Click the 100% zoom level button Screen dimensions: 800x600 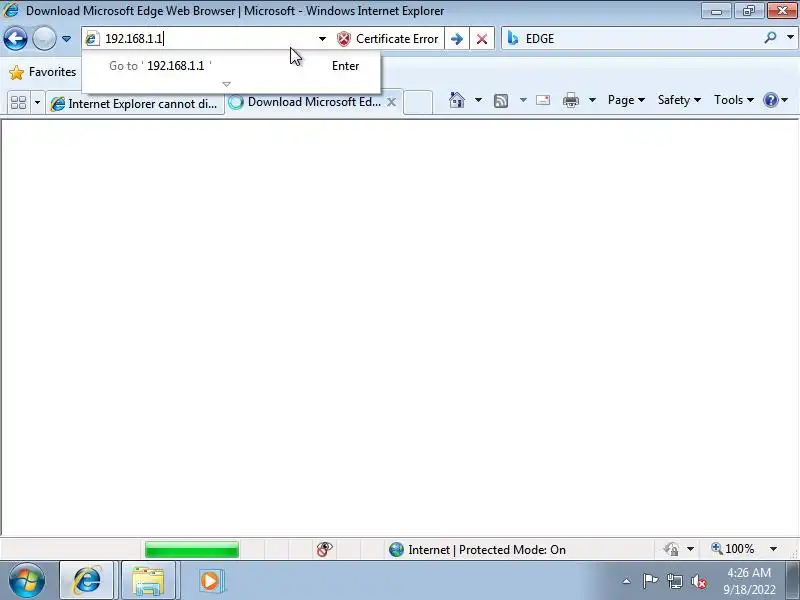pyautogui.click(x=733, y=548)
